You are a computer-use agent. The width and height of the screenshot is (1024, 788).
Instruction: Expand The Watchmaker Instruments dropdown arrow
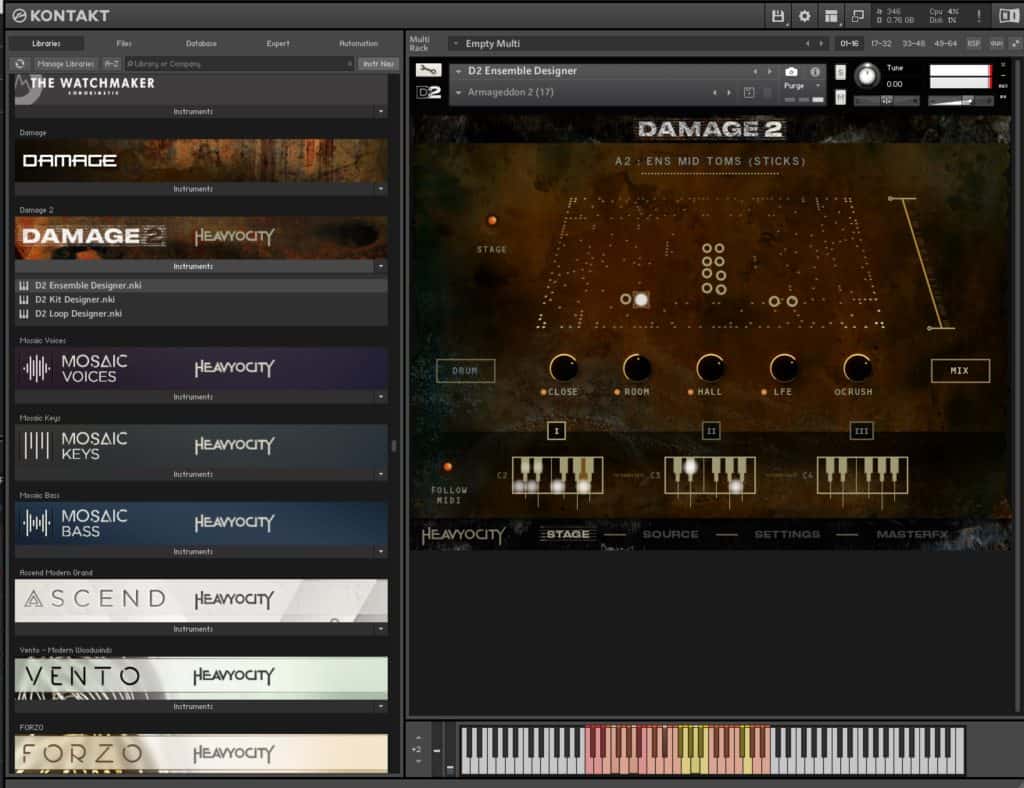(x=381, y=112)
